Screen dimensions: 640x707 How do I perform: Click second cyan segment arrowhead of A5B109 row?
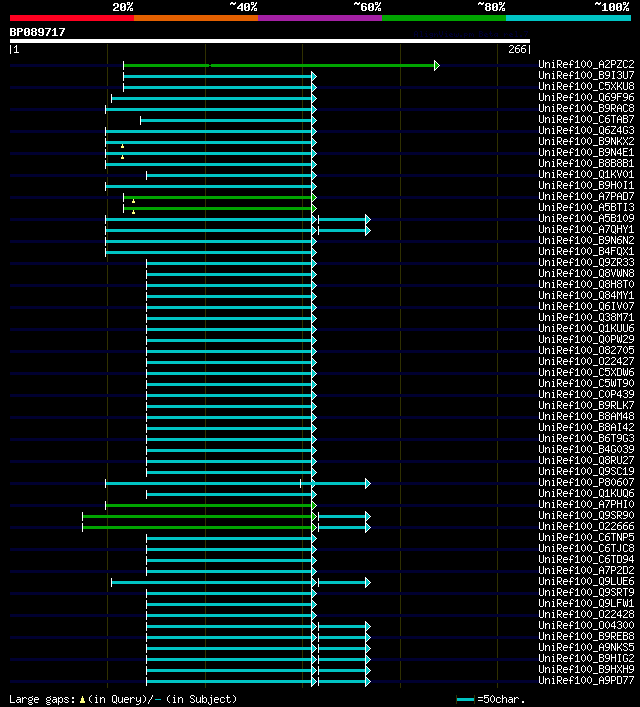click(x=368, y=220)
